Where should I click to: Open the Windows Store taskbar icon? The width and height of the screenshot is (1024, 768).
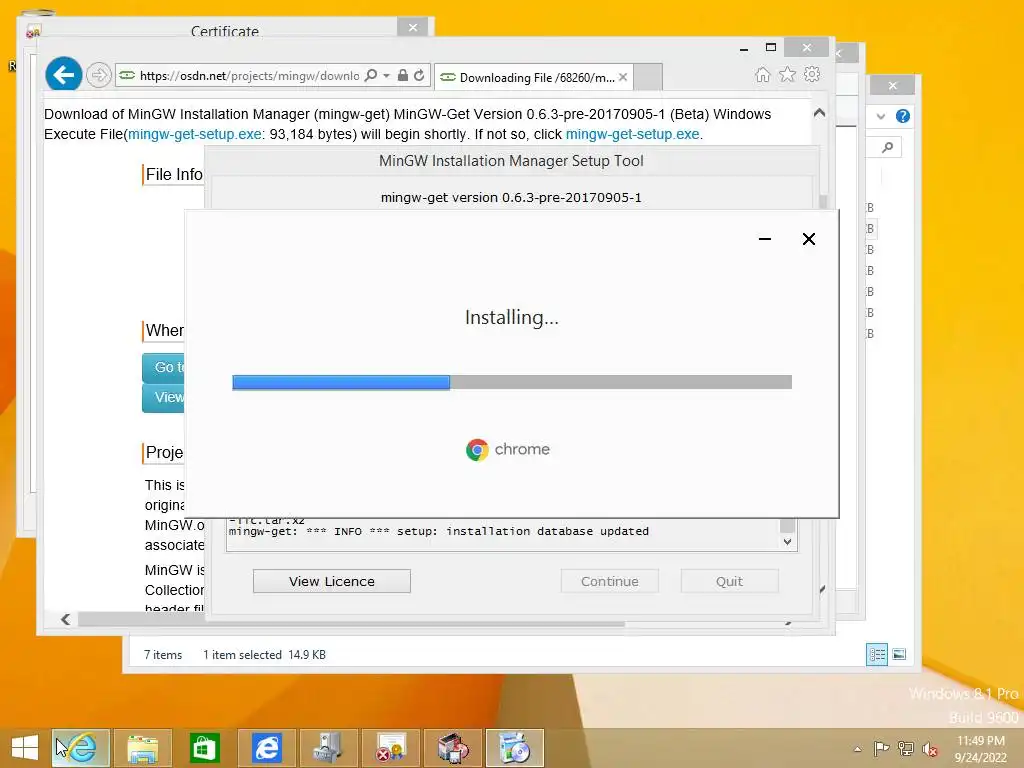[x=204, y=748]
